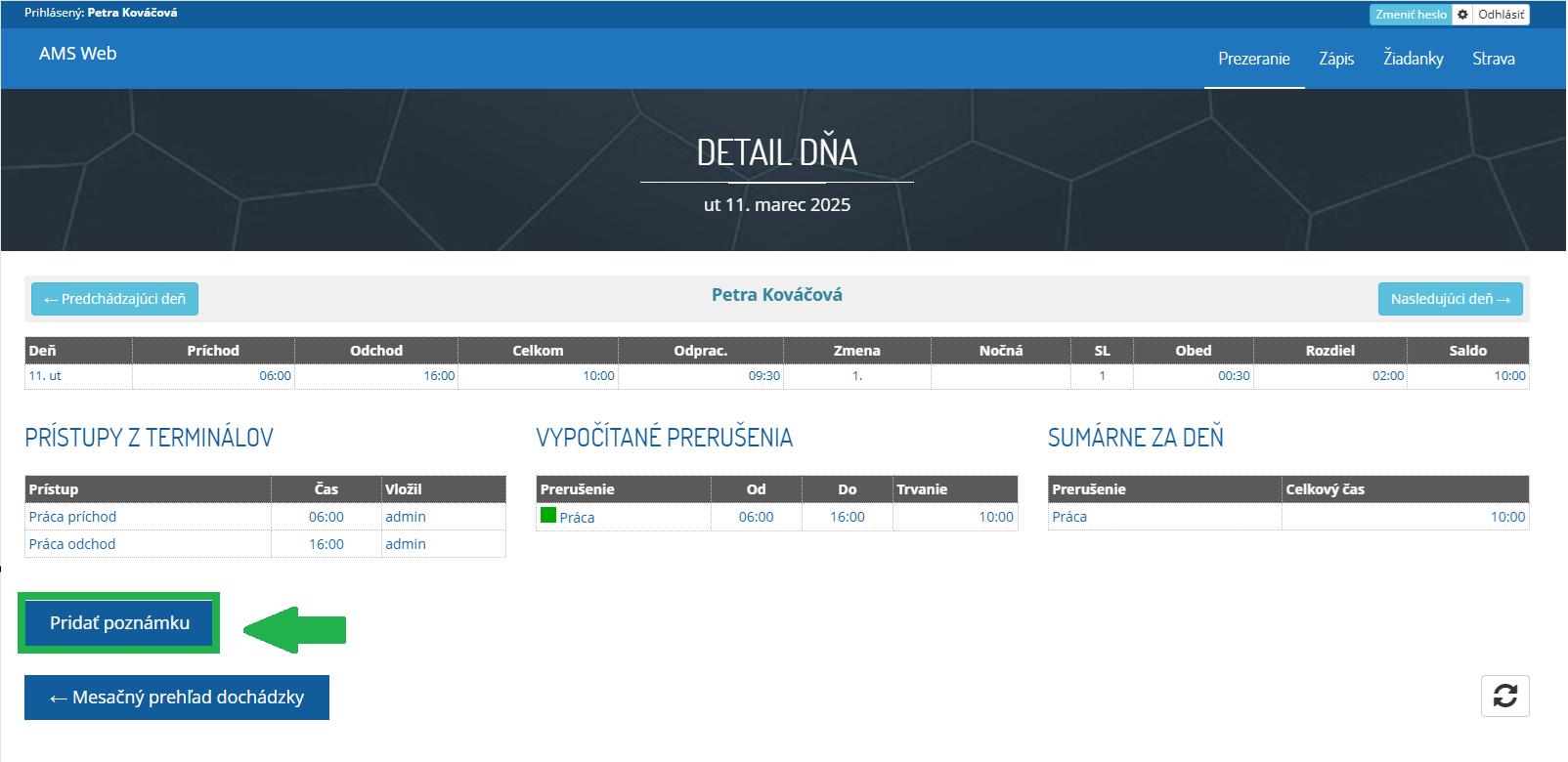This screenshot has height=762, width=1568.
Task: Go to Nasledujúci deň
Action: coord(1451,299)
